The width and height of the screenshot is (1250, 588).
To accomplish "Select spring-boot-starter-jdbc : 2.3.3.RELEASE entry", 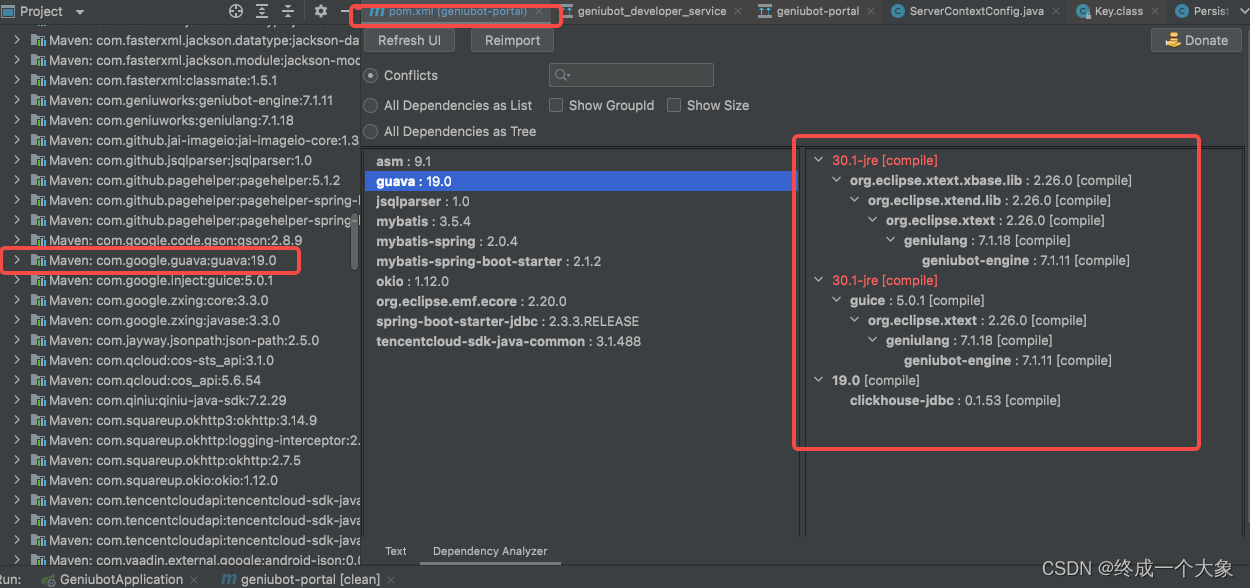I will click(580, 321).
